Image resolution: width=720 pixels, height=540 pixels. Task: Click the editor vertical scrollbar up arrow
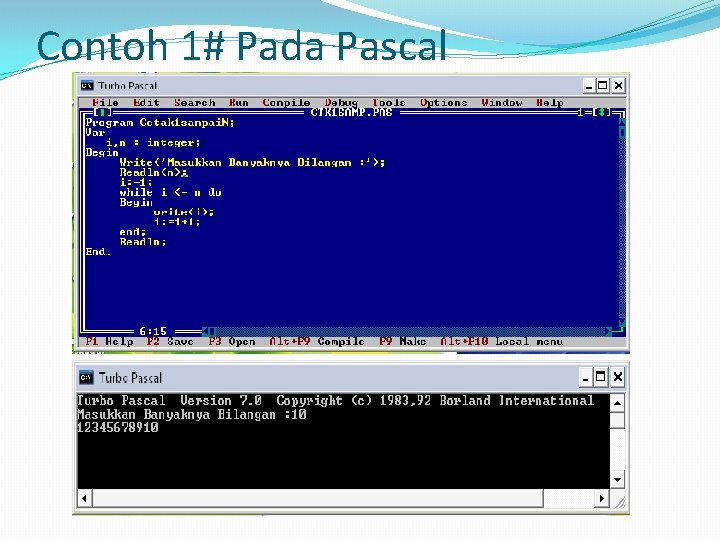pyautogui.click(x=622, y=122)
